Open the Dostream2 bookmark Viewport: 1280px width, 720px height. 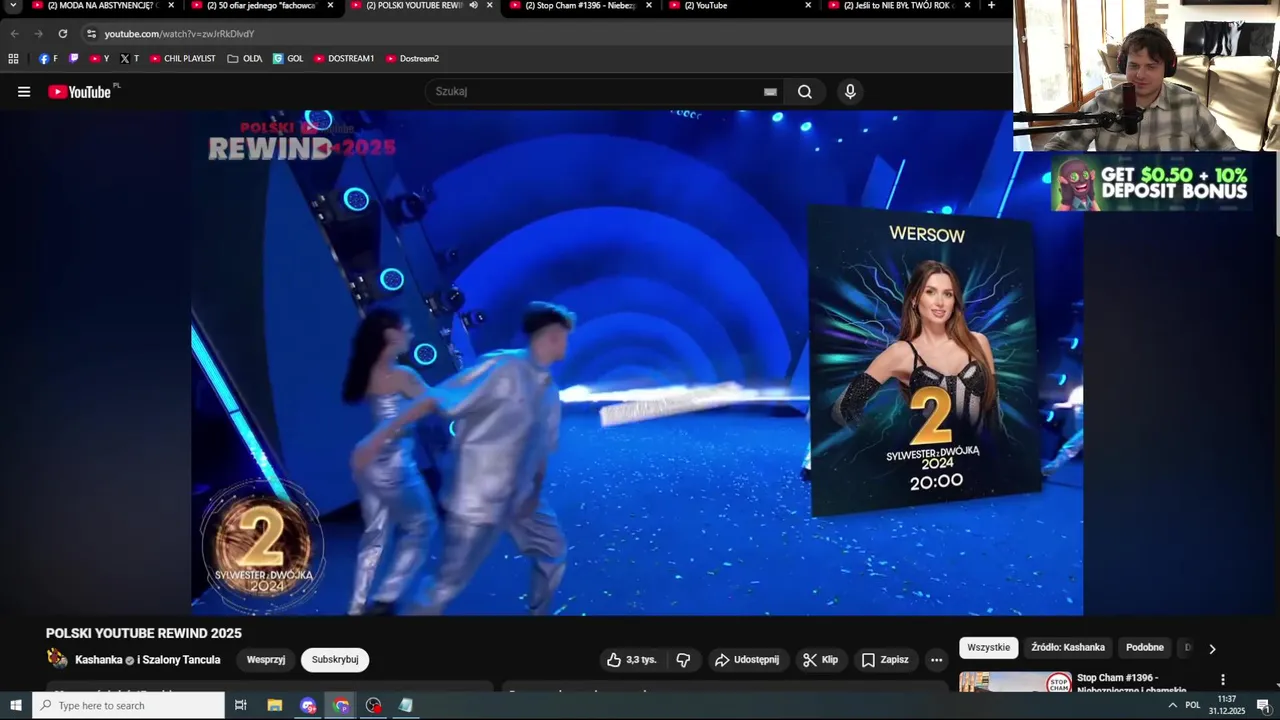[x=412, y=59]
